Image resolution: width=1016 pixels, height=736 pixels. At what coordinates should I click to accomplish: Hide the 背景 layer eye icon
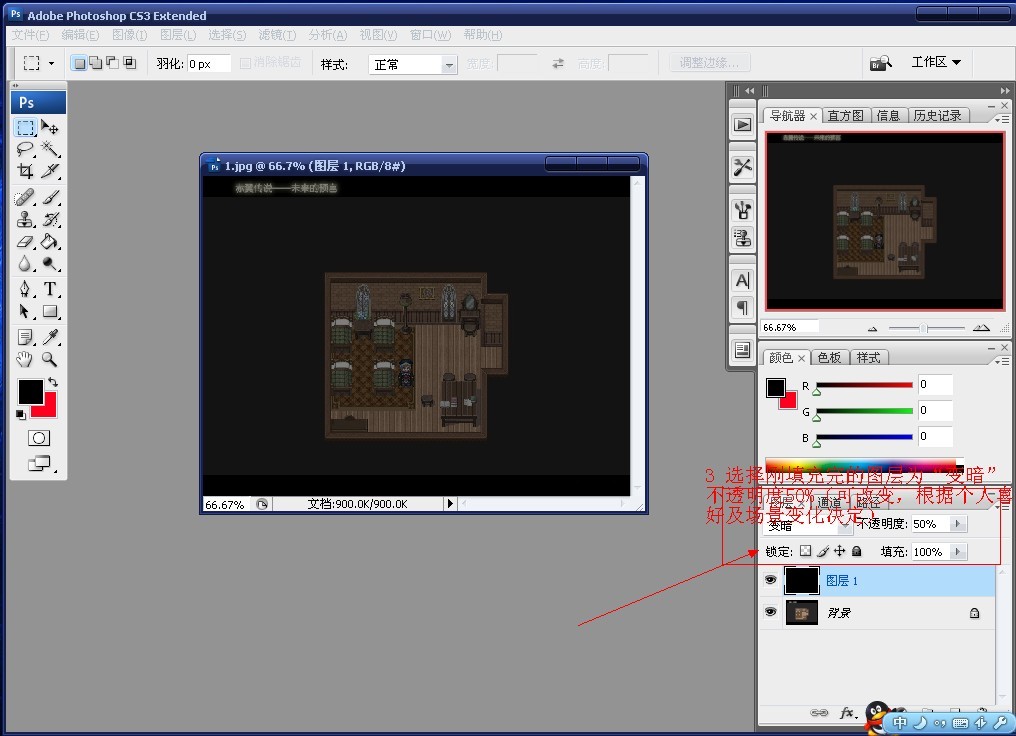click(x=770, y=612)
